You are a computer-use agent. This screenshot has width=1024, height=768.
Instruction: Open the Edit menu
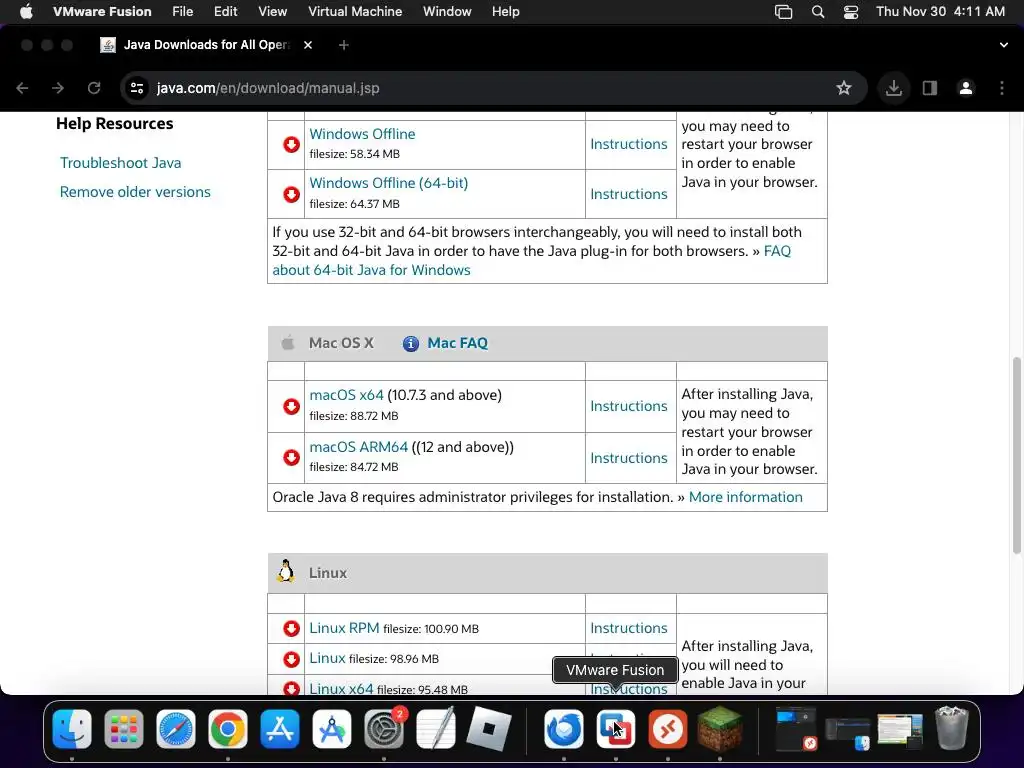(x=225, y=12)
